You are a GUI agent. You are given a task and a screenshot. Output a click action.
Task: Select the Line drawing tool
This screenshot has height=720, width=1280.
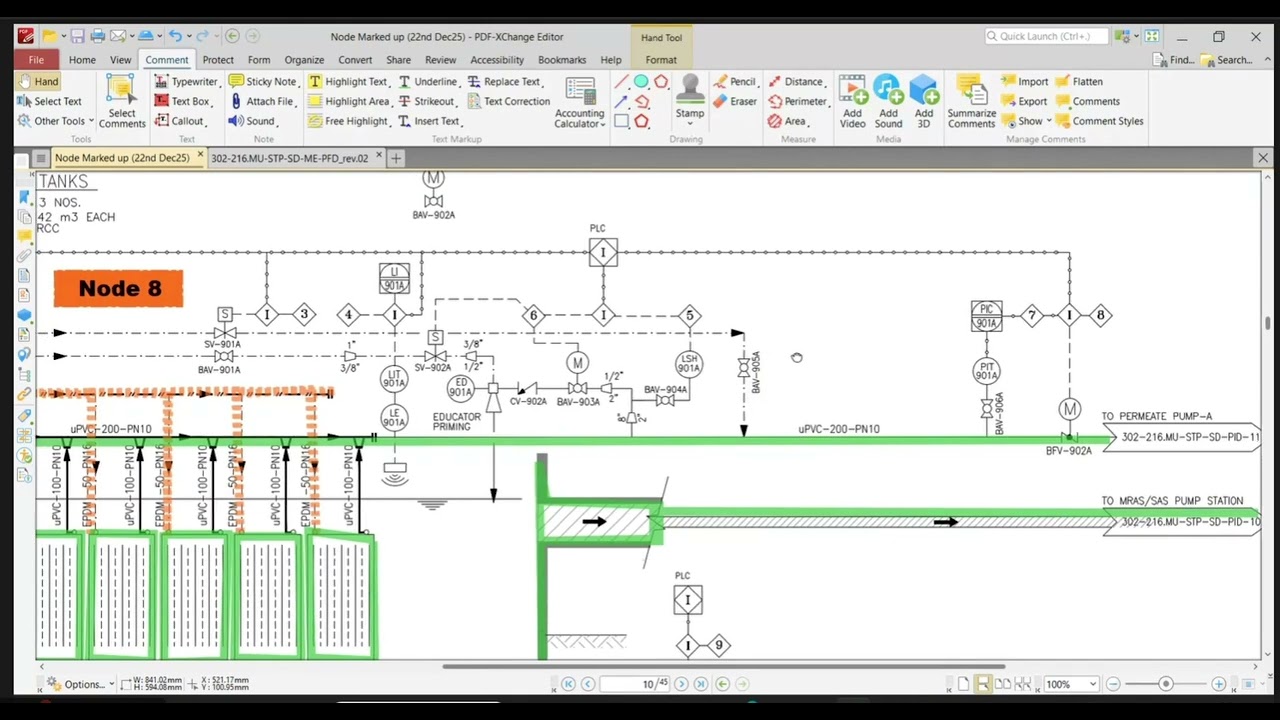point(621,82)
